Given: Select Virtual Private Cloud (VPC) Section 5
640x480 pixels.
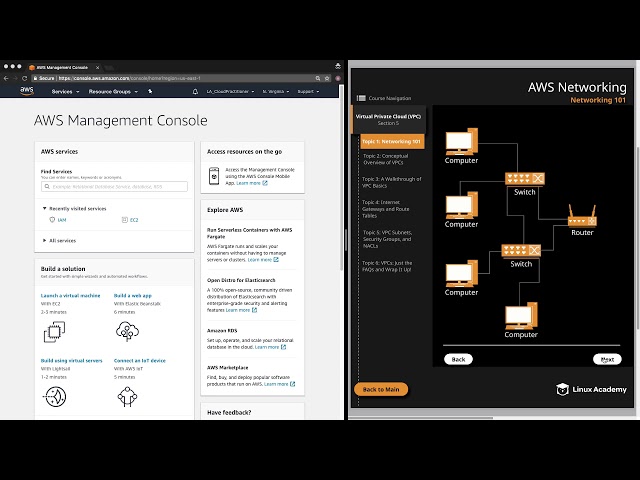Looking at the screenshot, I should click(388, 120).
